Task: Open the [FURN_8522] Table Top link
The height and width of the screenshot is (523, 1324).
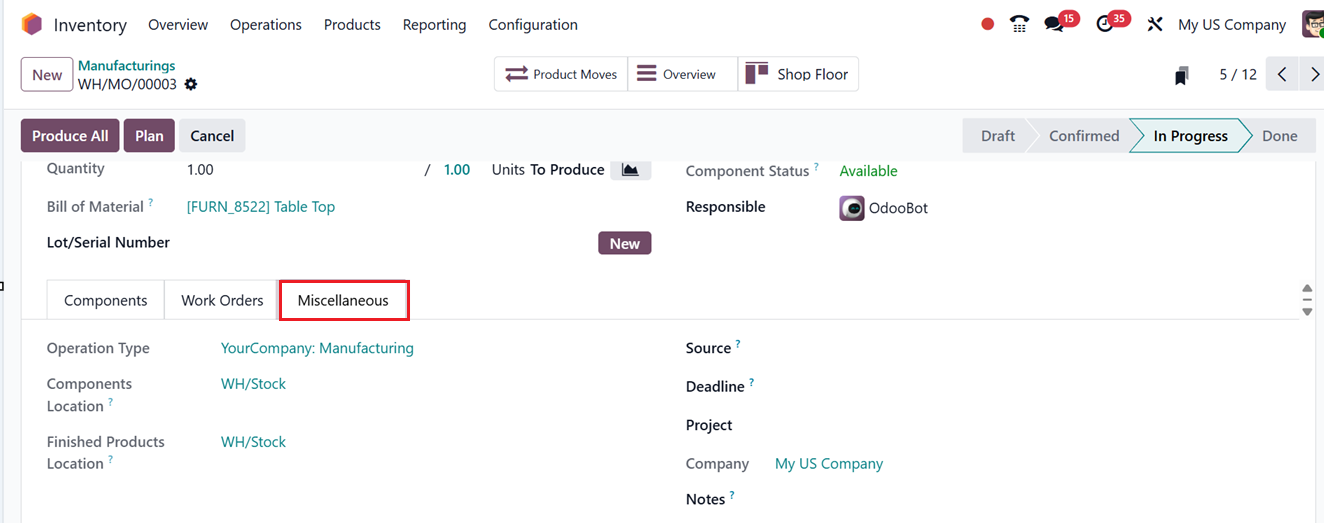Action: click(x=261, y=207)
